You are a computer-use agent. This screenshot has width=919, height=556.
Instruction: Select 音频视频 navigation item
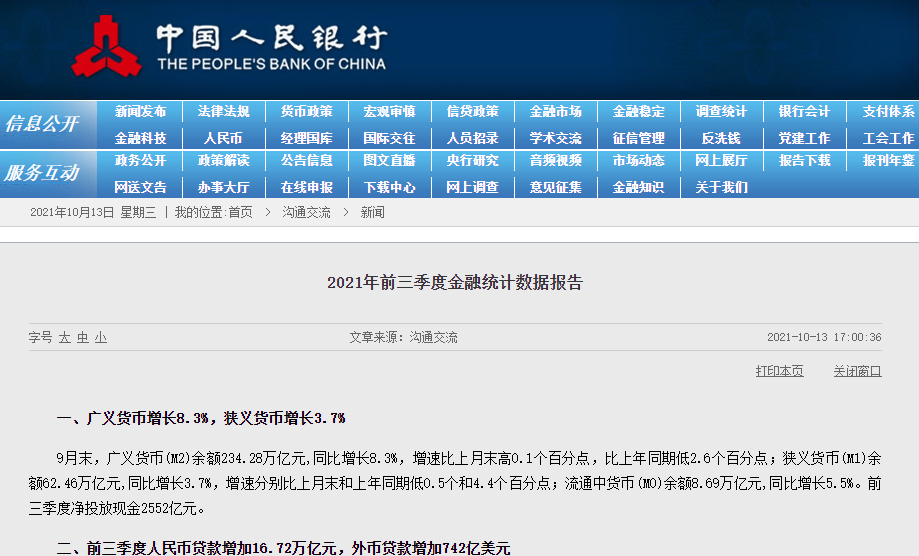[556, 161]
